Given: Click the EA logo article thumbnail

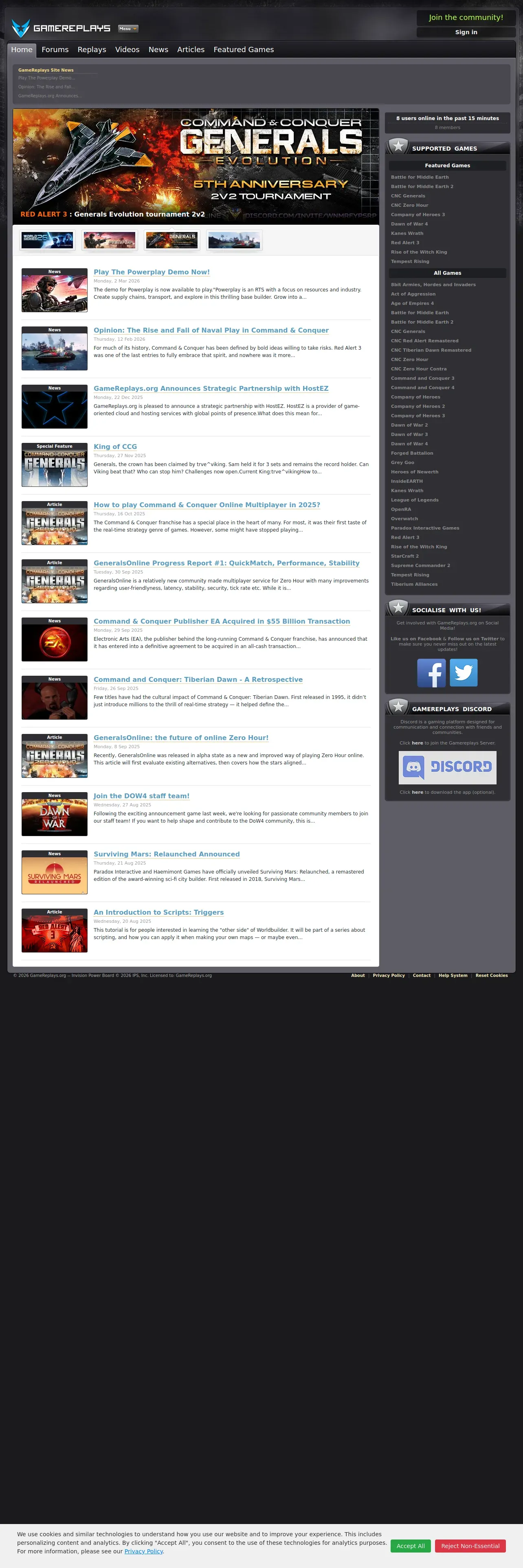Looking at the screenshot, I should click(54, 639).
